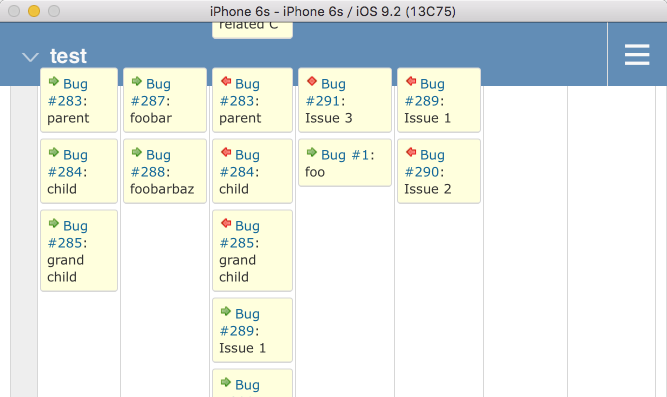
Task: Select the test swimlane title
Action: [68, 56]
